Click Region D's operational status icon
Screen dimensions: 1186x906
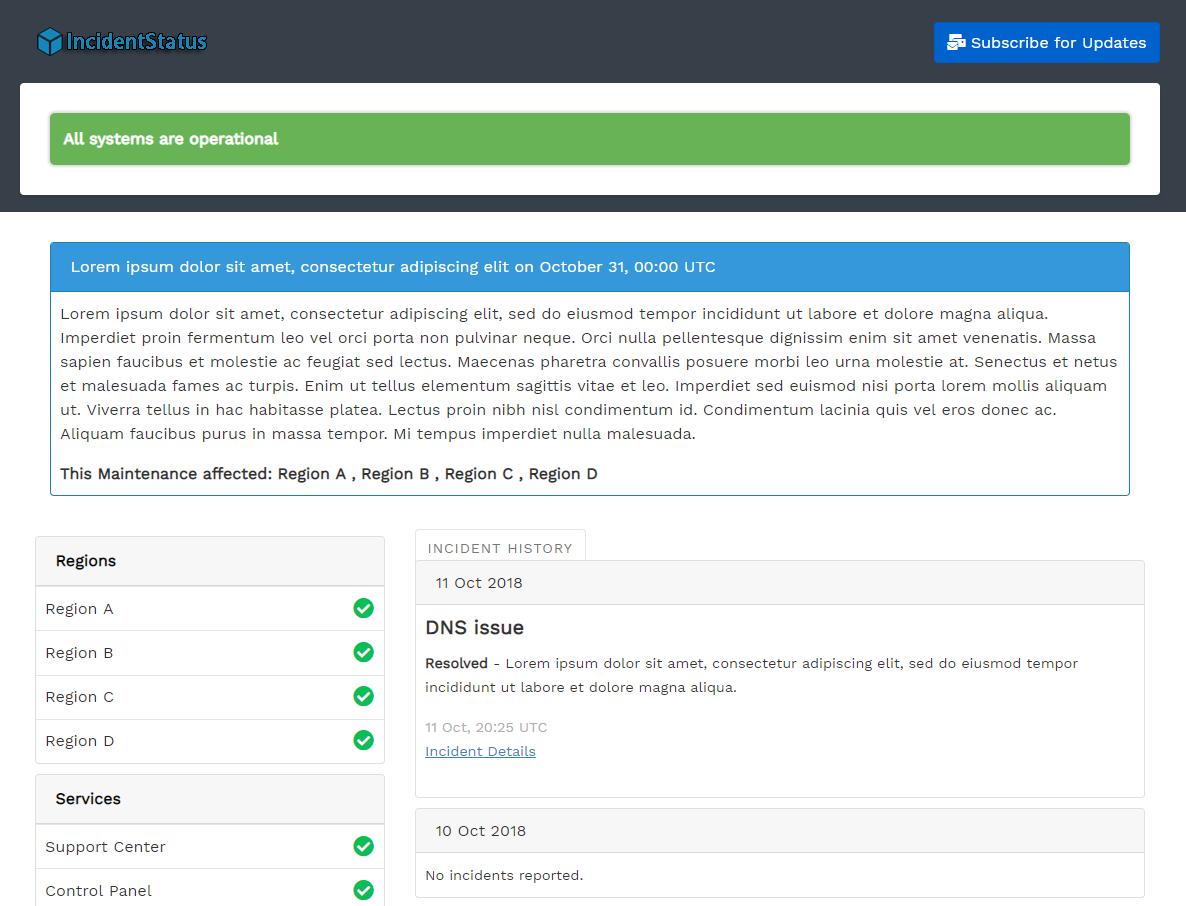point(363,740)
